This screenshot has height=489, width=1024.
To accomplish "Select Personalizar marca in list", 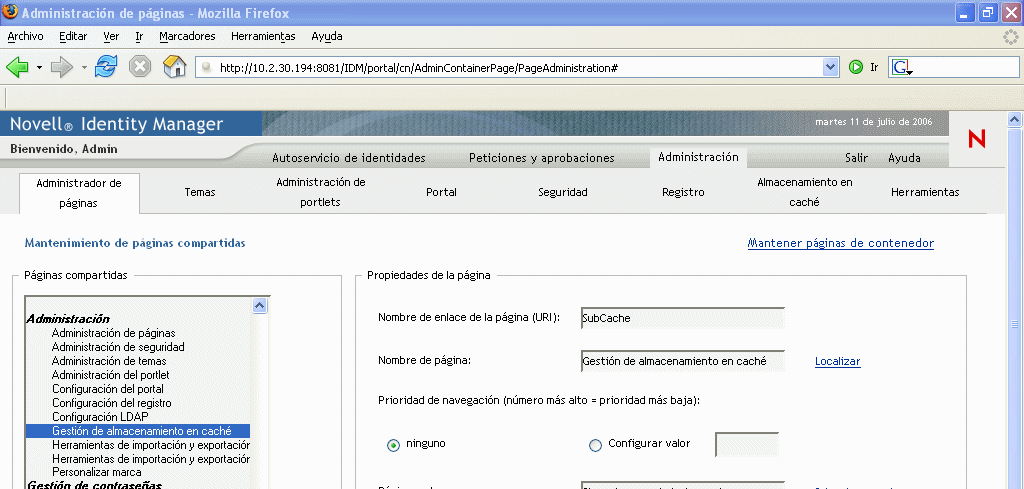I will 97,471.
